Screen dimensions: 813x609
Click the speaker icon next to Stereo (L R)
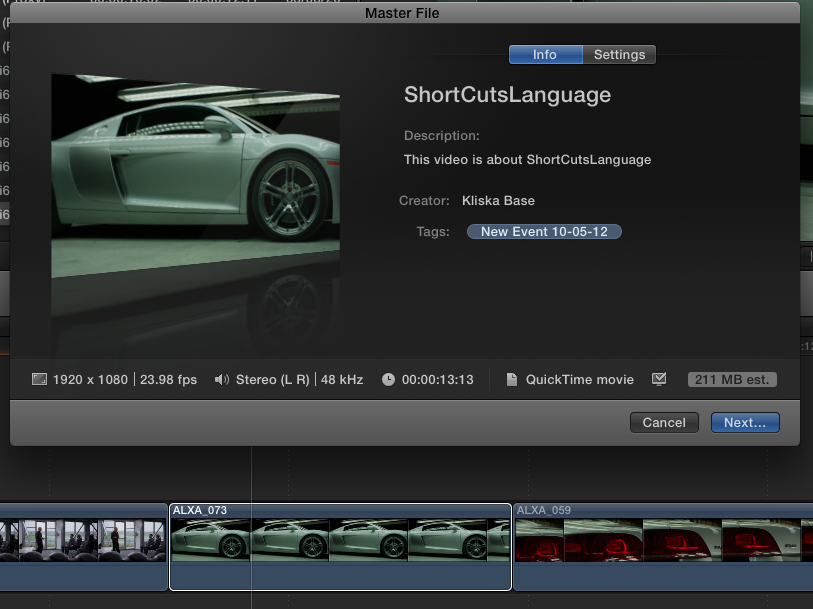pos(220,379)
